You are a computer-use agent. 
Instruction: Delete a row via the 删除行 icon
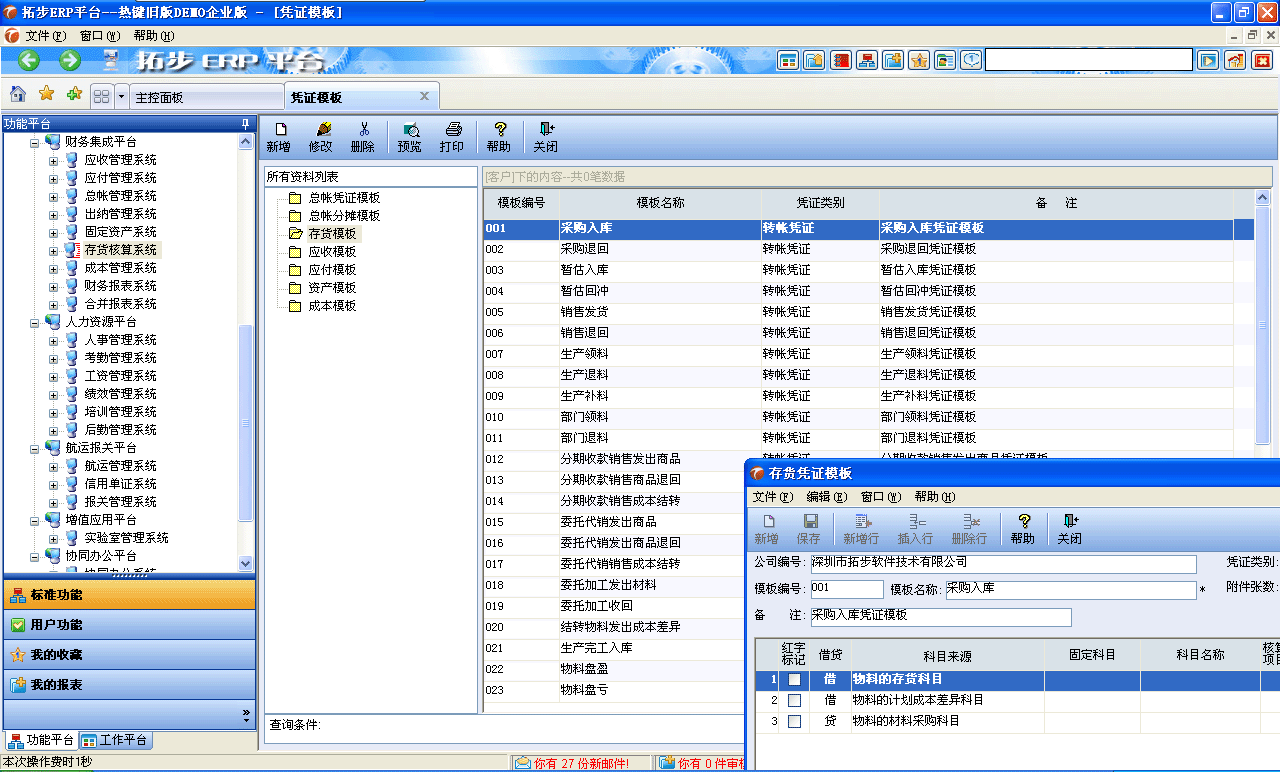[967, 528]
